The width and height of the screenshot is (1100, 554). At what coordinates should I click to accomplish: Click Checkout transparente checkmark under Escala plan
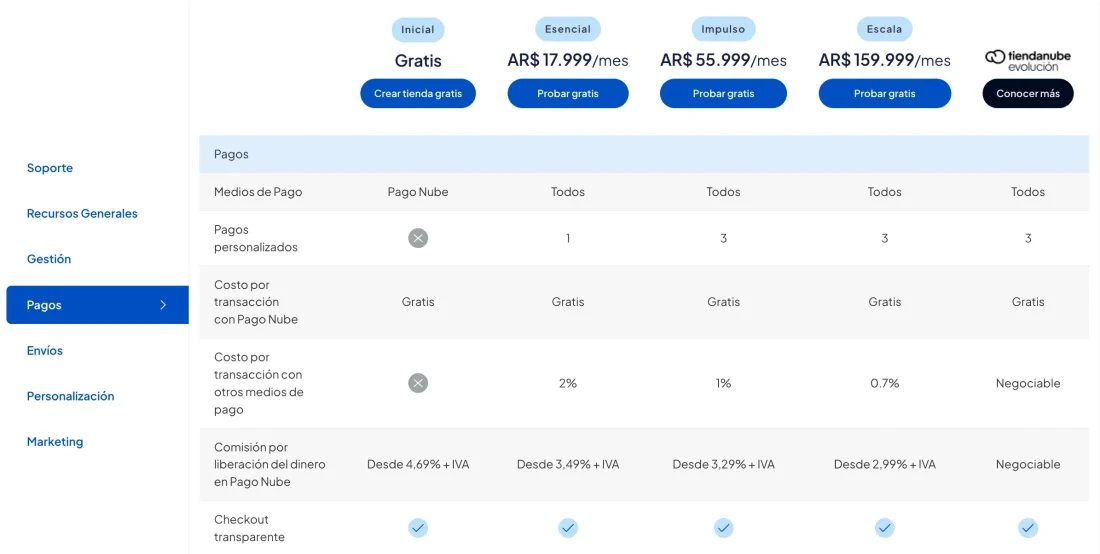(x=884, y=528)
